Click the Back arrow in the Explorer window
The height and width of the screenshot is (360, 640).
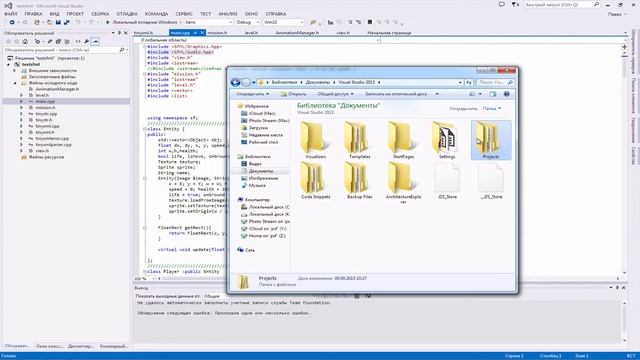[236, 82]
